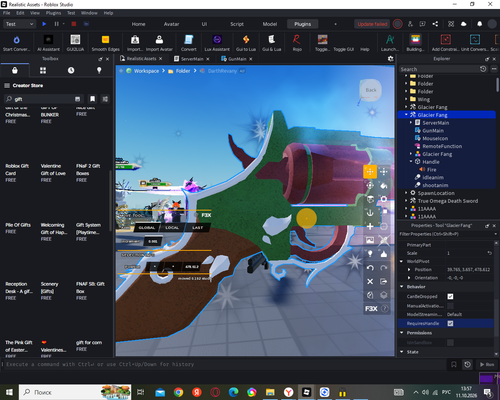Switch to the Model ribbon tab
This screenshot has height=400, width=500.
[x=270, y=24]
